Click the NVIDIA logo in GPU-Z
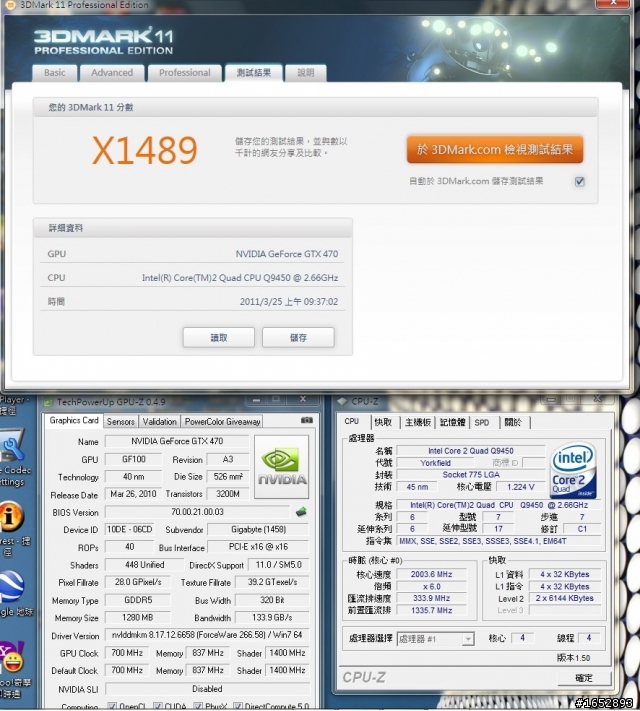The image size is (640, 711). (282, 467)
